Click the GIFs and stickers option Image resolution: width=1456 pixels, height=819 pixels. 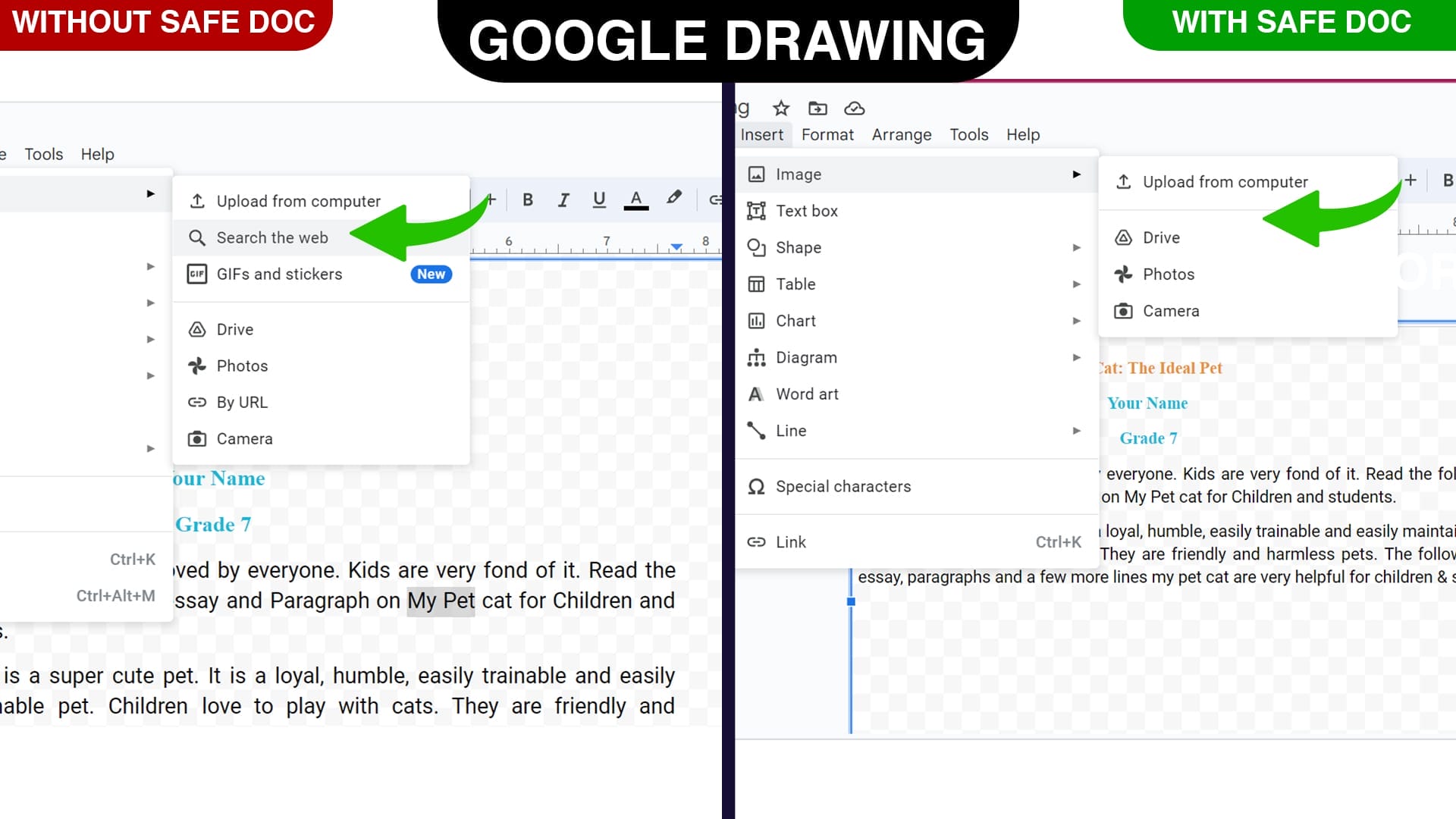279,273
